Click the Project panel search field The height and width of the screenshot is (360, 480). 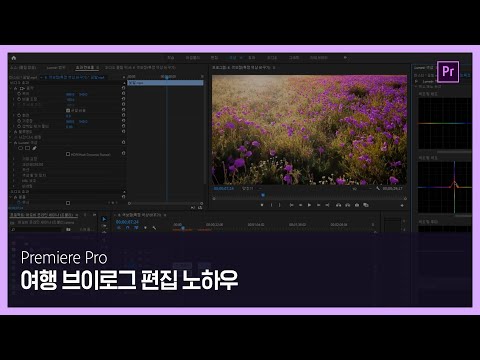(x=37, y=230)
